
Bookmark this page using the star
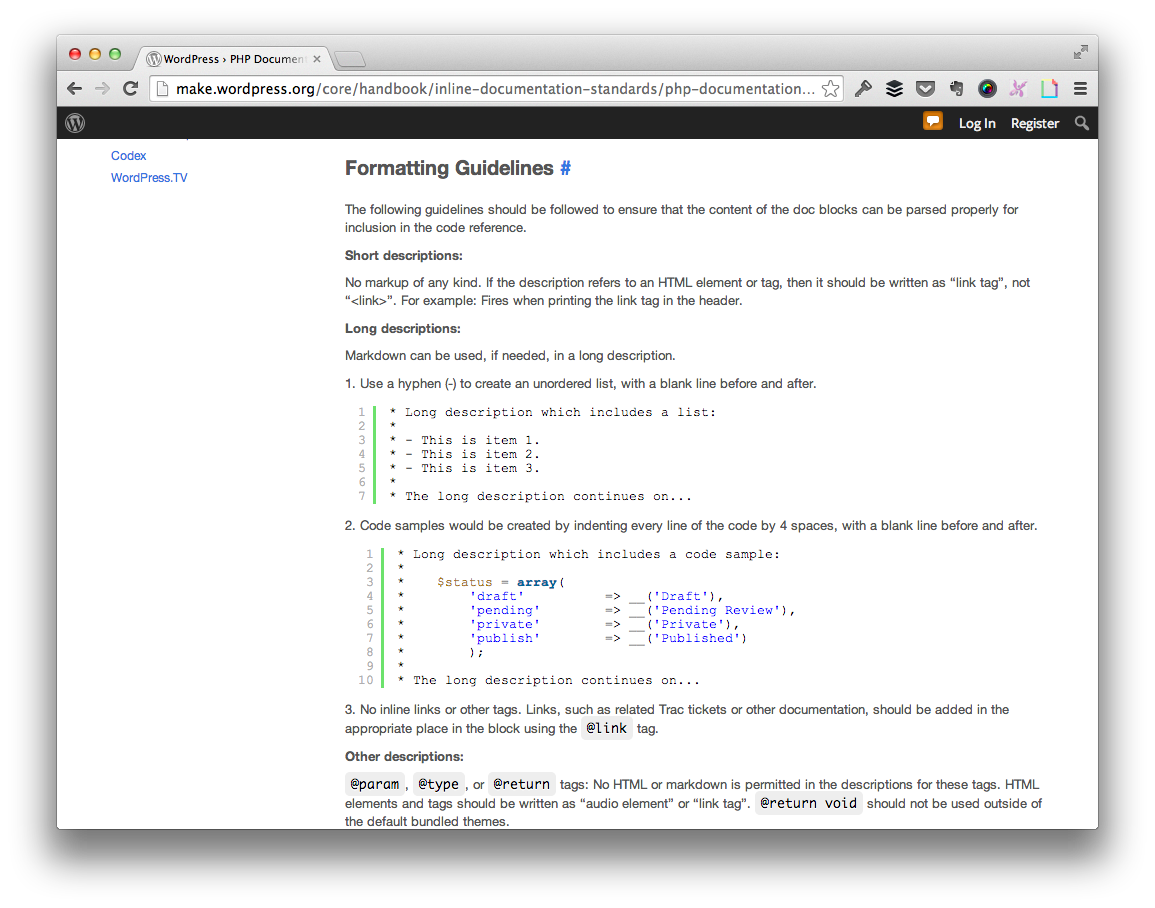830,88
